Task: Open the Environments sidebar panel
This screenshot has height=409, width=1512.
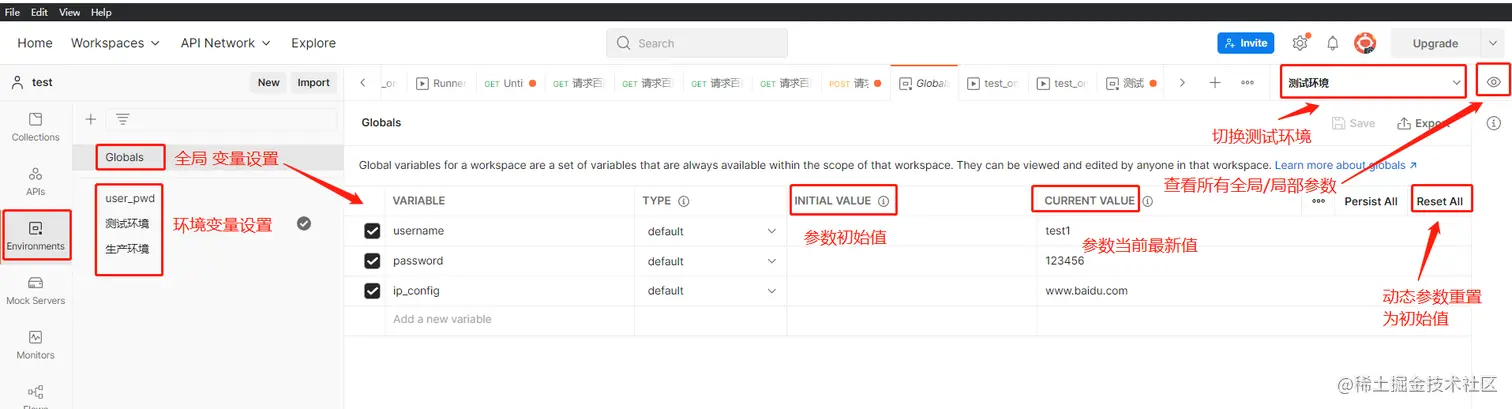Action: 36,236
